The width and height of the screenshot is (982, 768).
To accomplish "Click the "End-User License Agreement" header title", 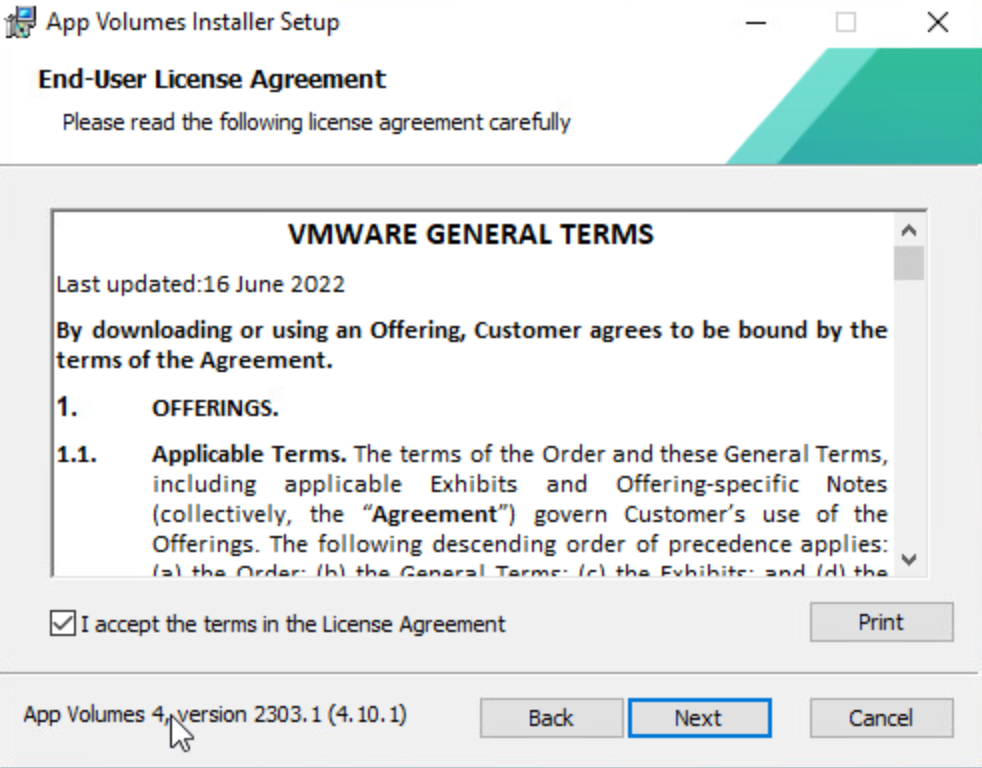I will coord(212,79).
